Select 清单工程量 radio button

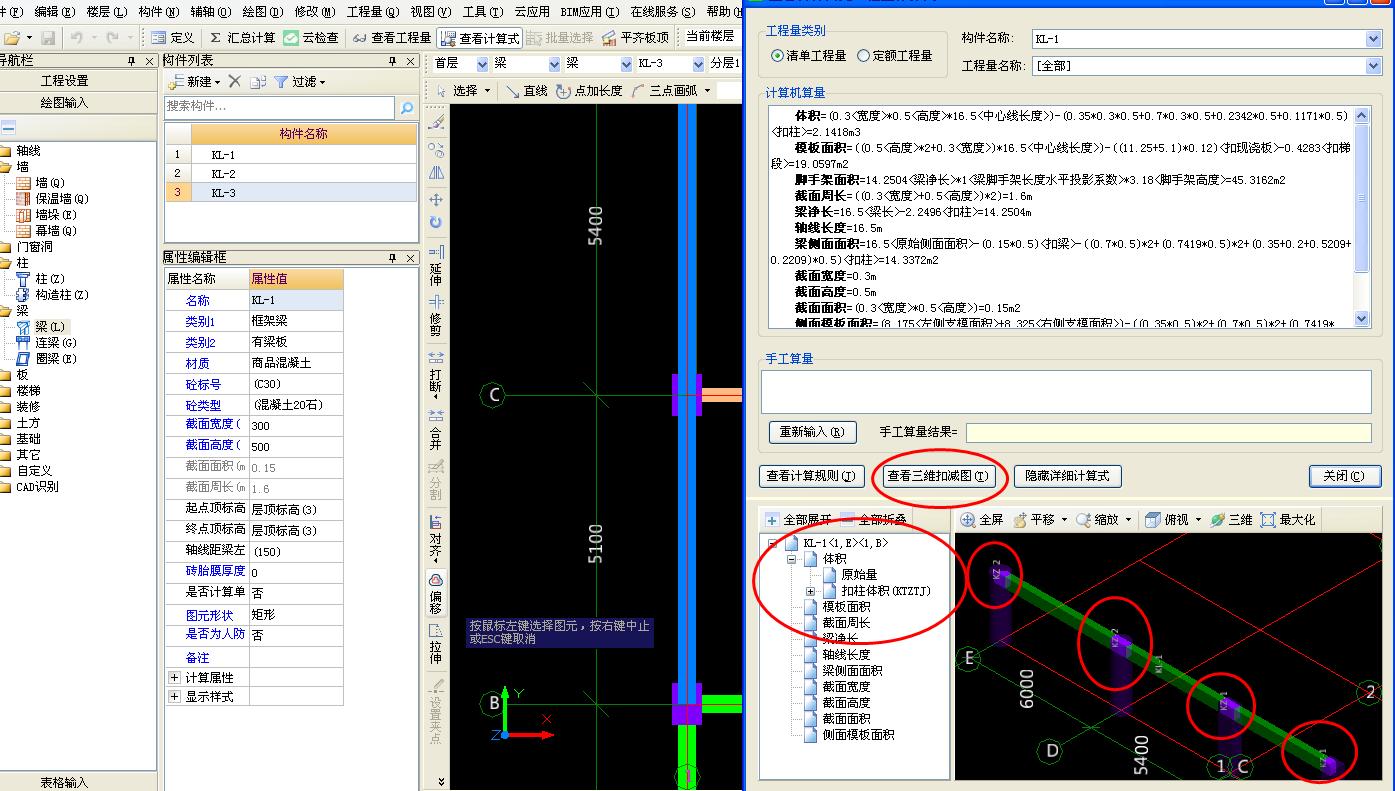pyautogui.click(x=809, y=56)
